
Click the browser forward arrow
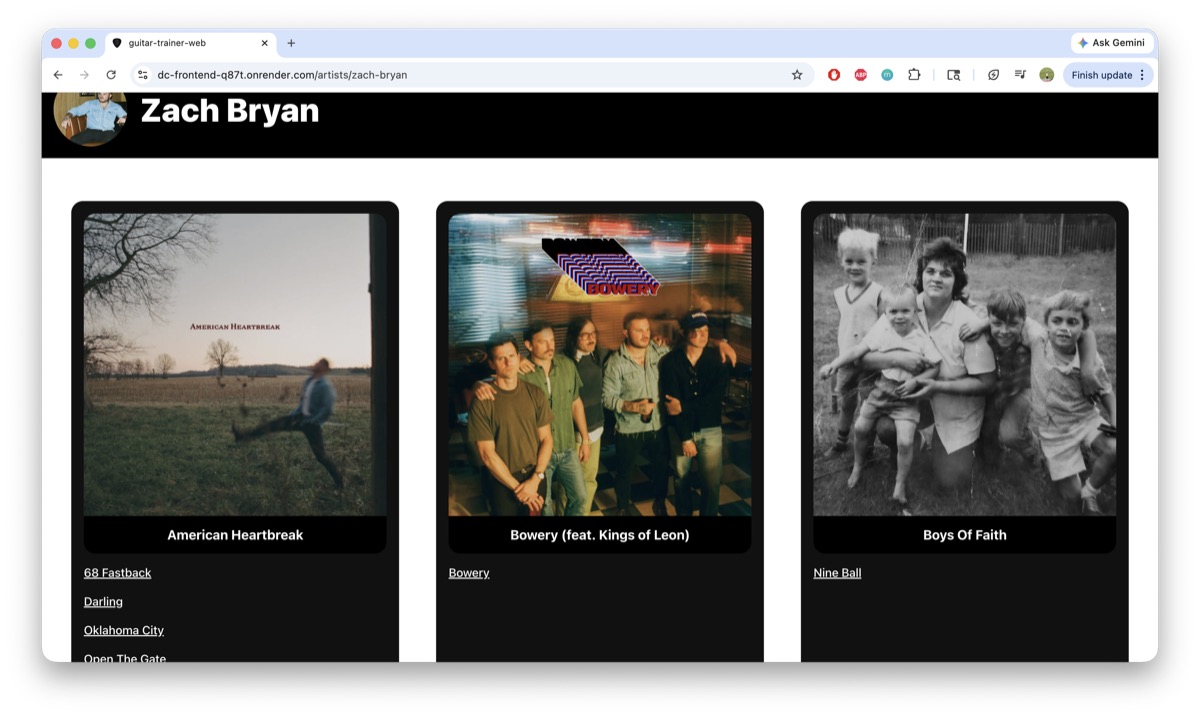click(84, 75)
